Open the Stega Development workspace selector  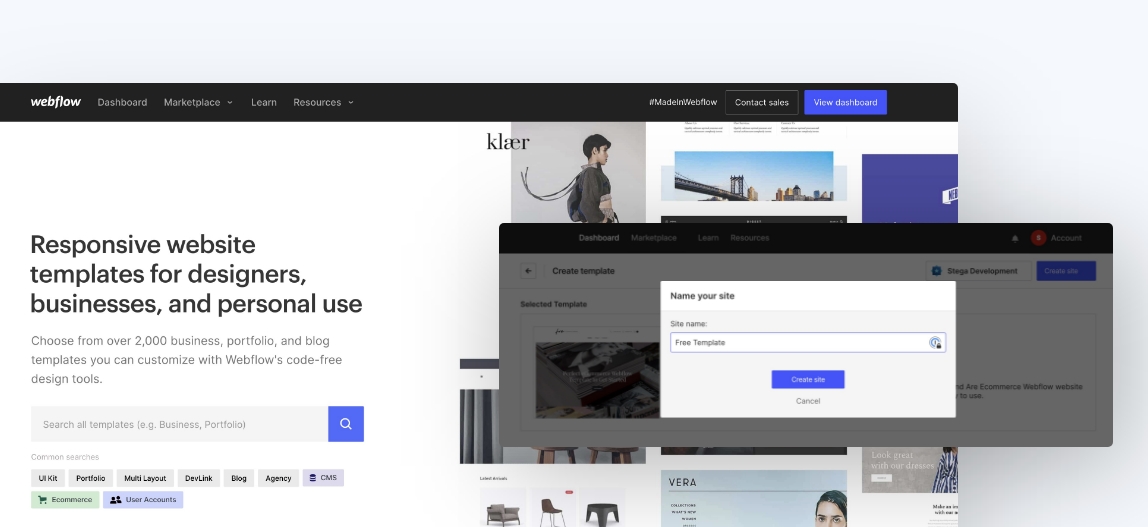(978, 271)
